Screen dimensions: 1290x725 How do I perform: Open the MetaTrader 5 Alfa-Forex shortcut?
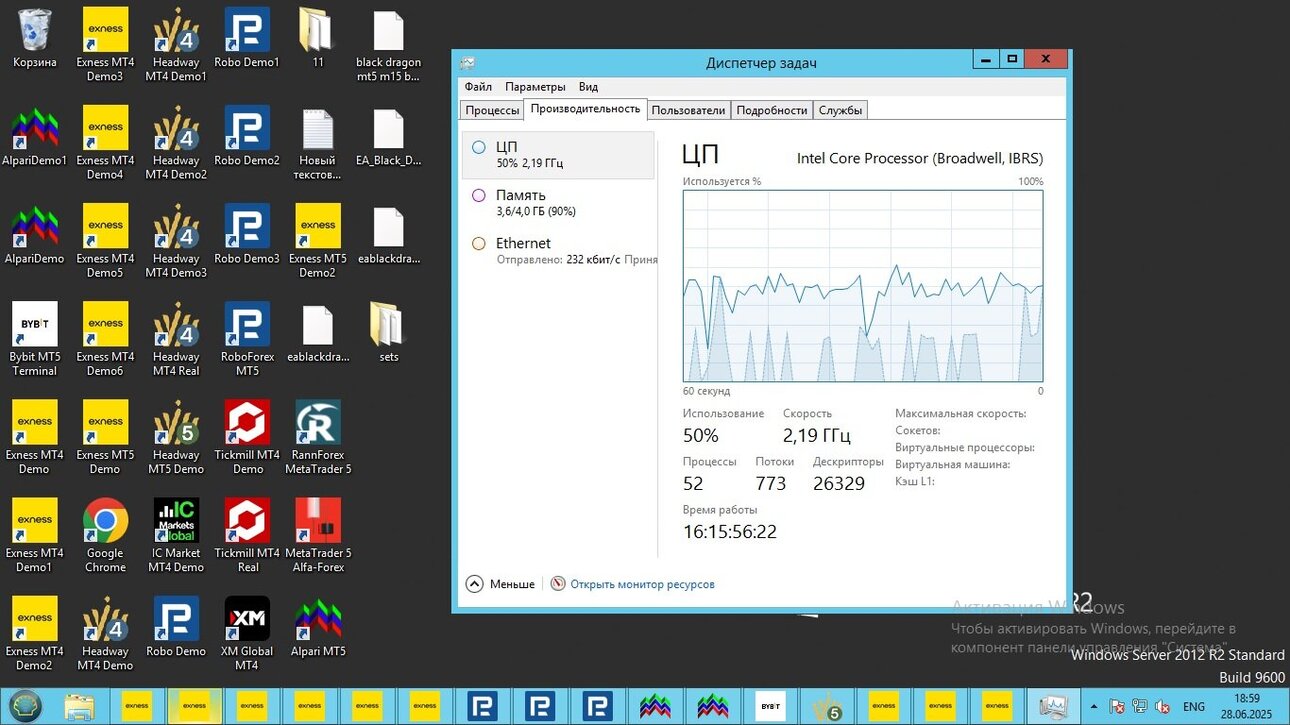(318, 535)
